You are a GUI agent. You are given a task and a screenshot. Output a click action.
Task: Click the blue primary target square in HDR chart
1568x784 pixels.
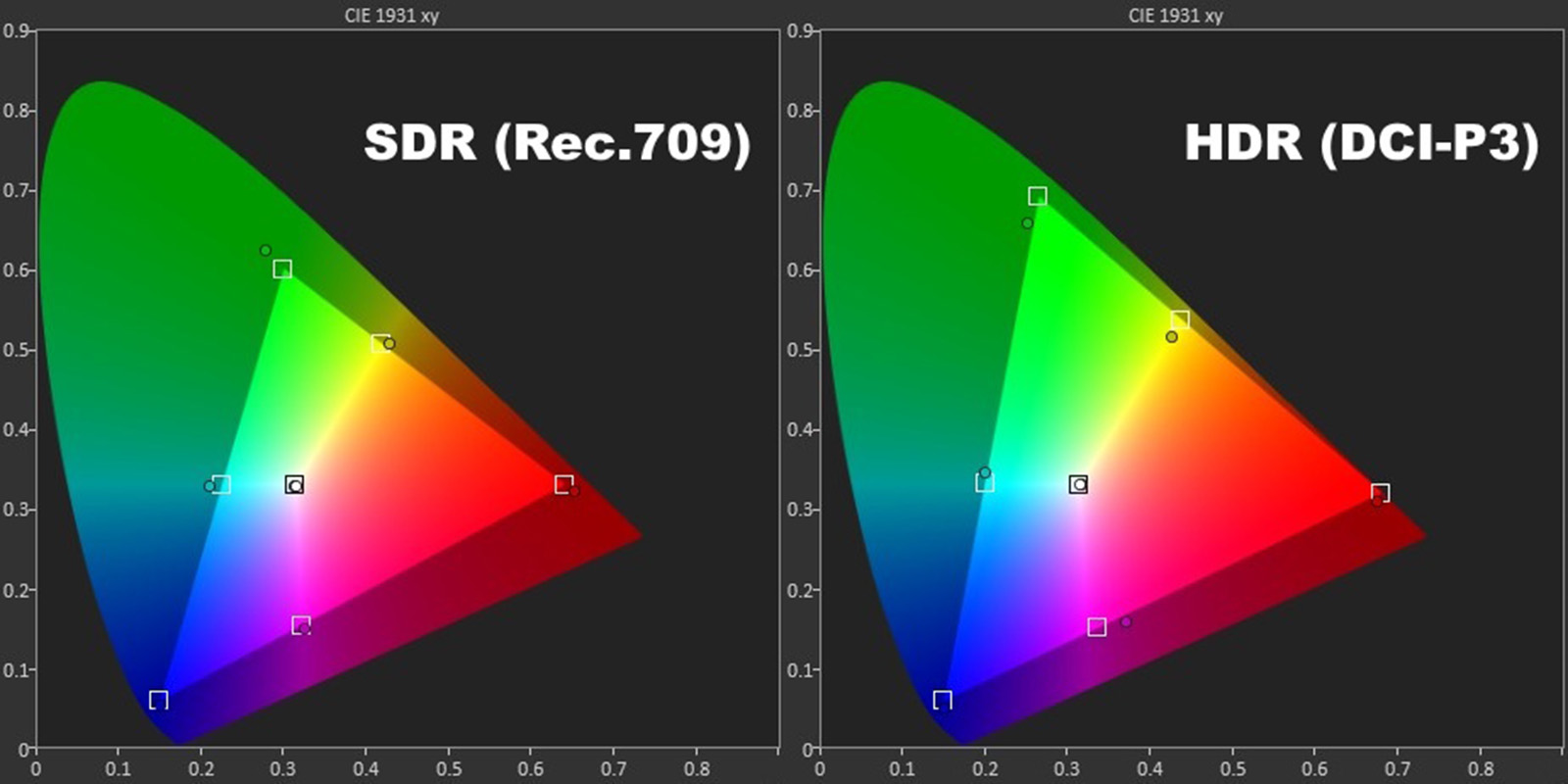click(x=943, y=700)
